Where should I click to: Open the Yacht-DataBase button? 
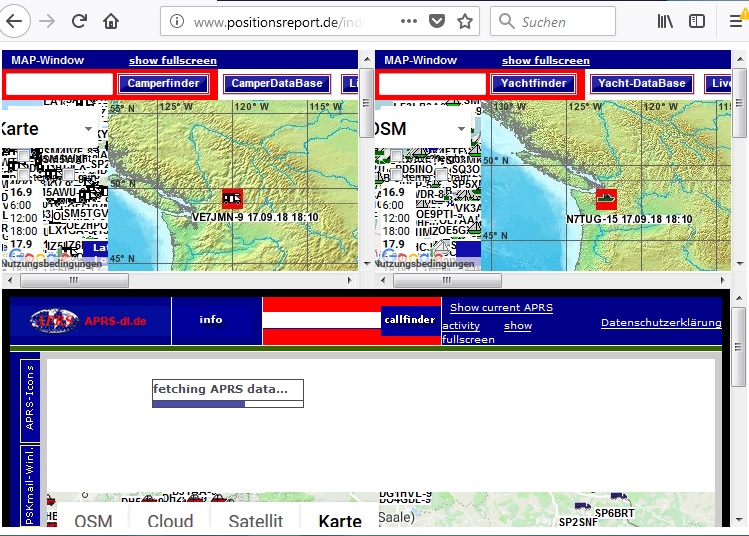[642, 84]
